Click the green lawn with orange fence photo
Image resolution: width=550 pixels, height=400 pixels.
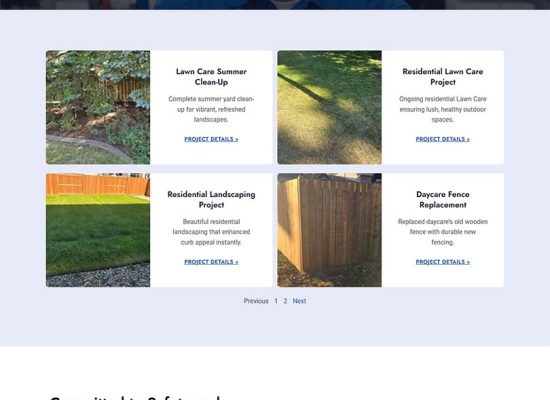tap(98, 230)
